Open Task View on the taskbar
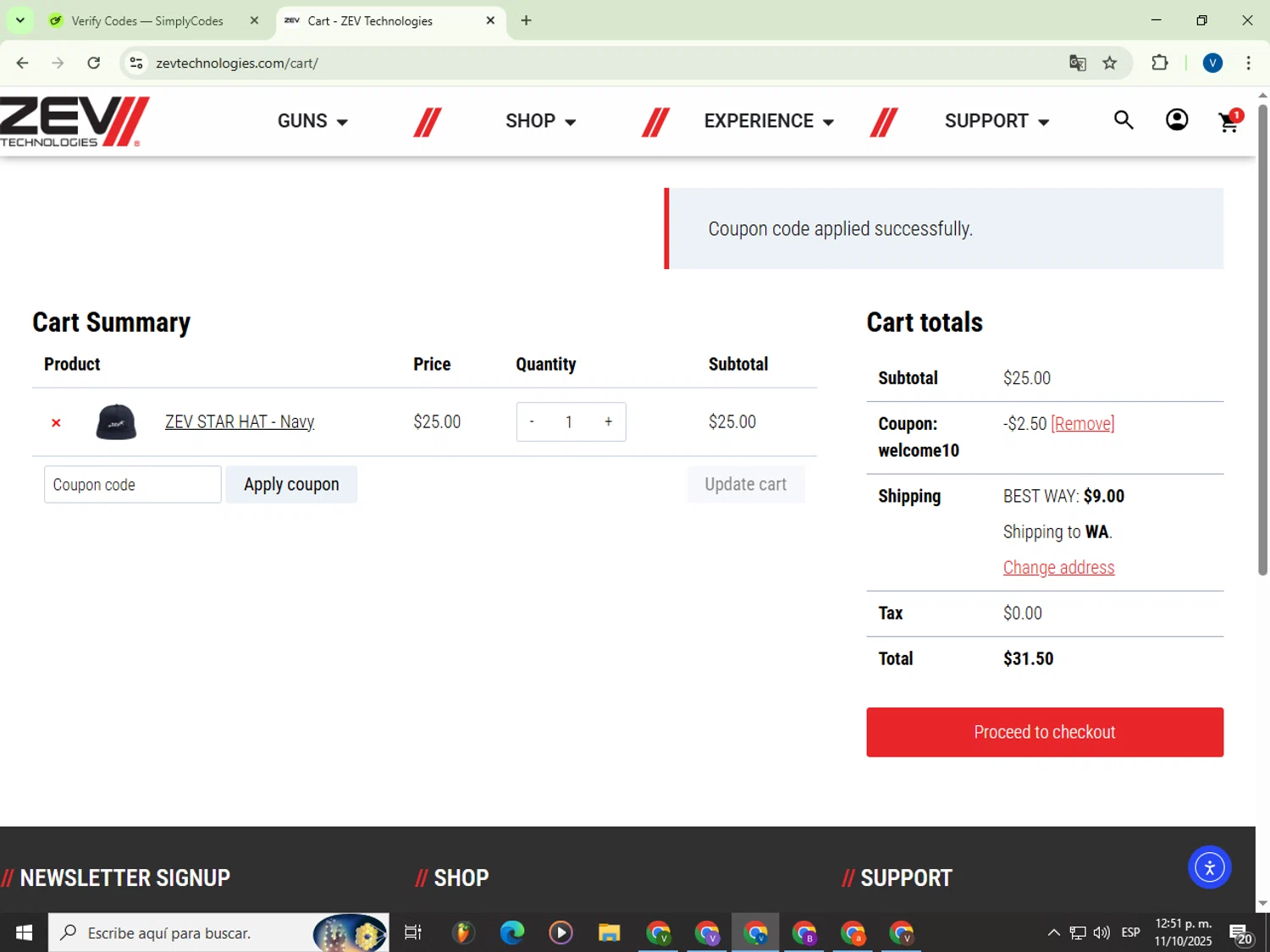Viewport: 1270px width, 952px height. click(413, 933)
